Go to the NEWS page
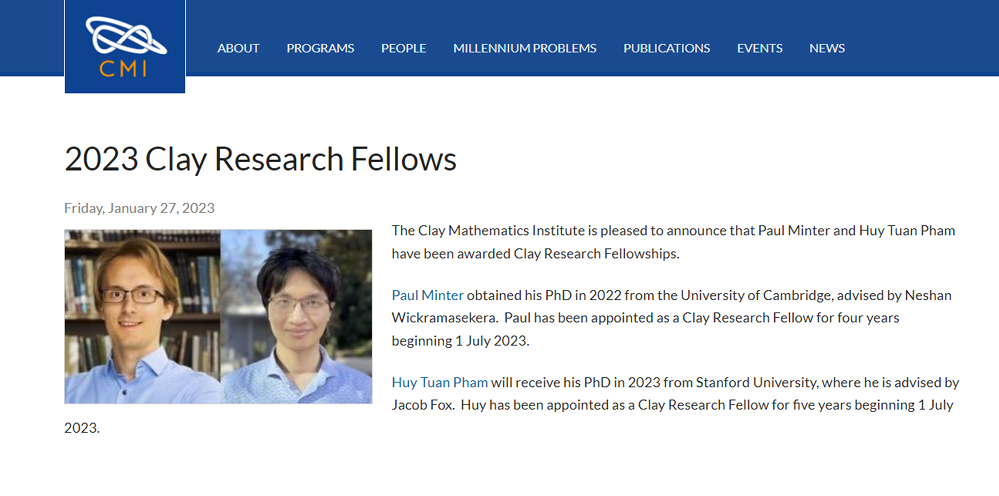 click(827, 48)
